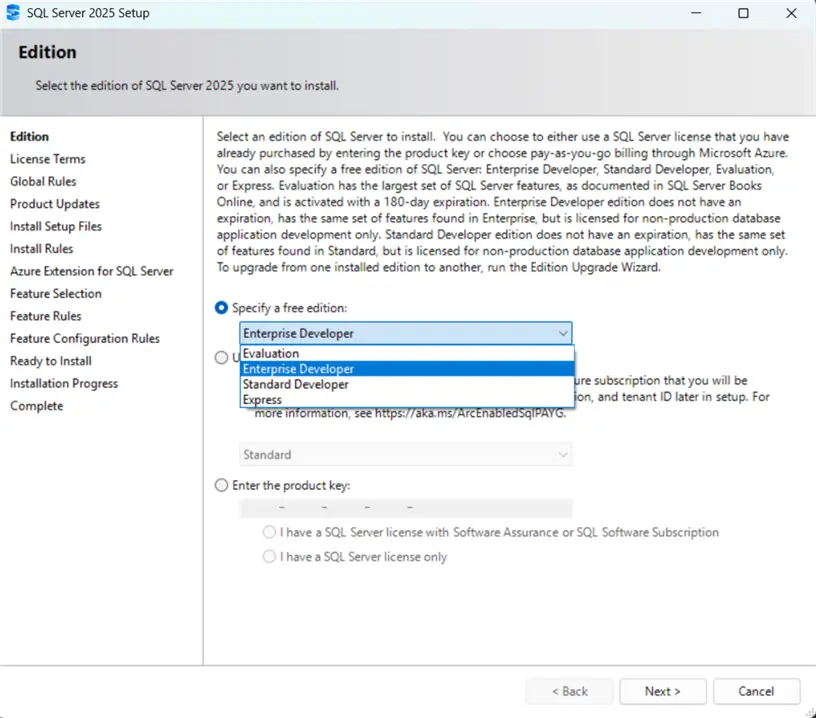Open the disabled Standard edition dropdown
Viewport: 816px width, 718px height.
[405, 455]
